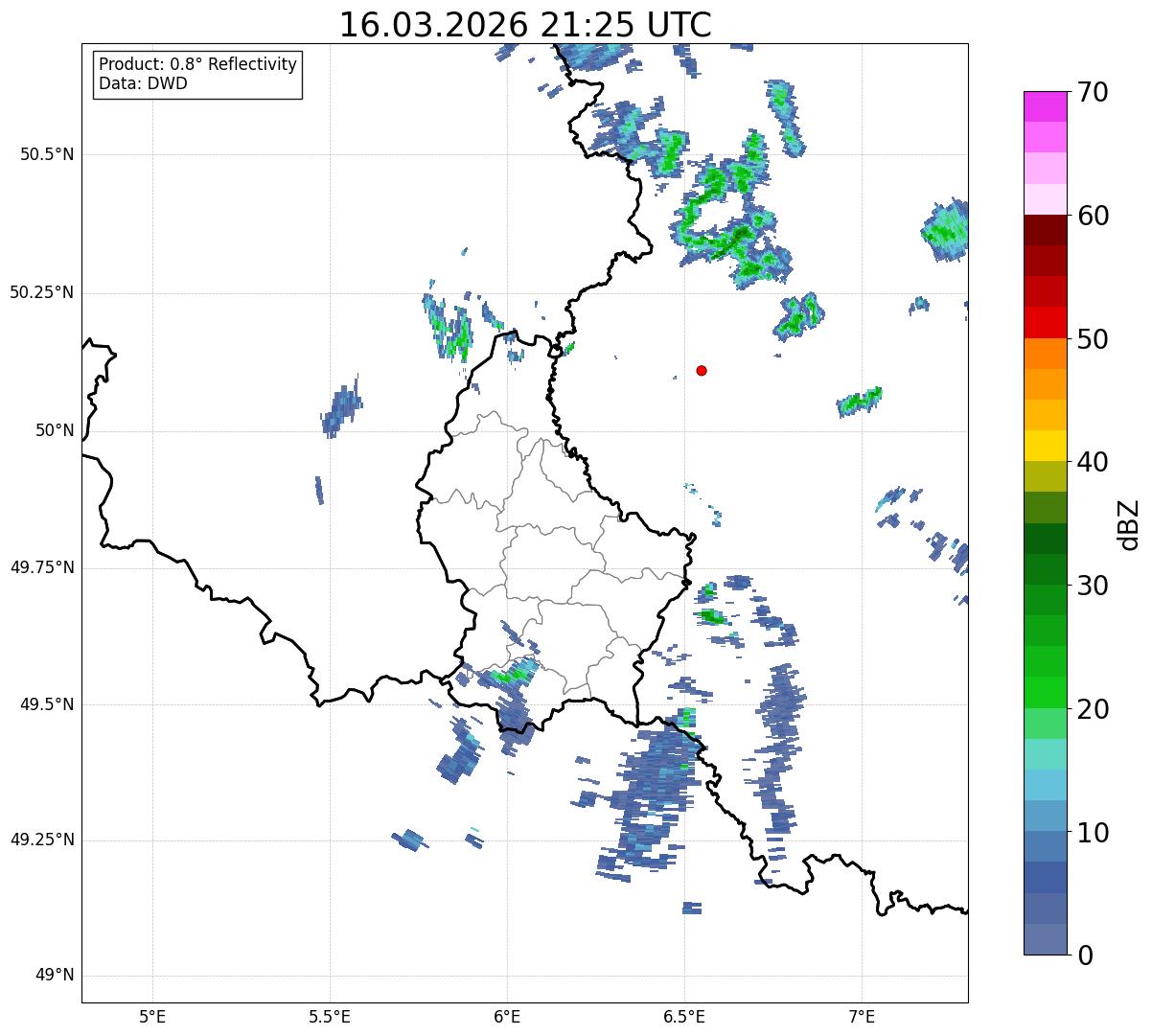Click the 16.03.2026 21:25 UTC title
The width and height of the screenshot is (1152, 1036).
tap(525, 25)
